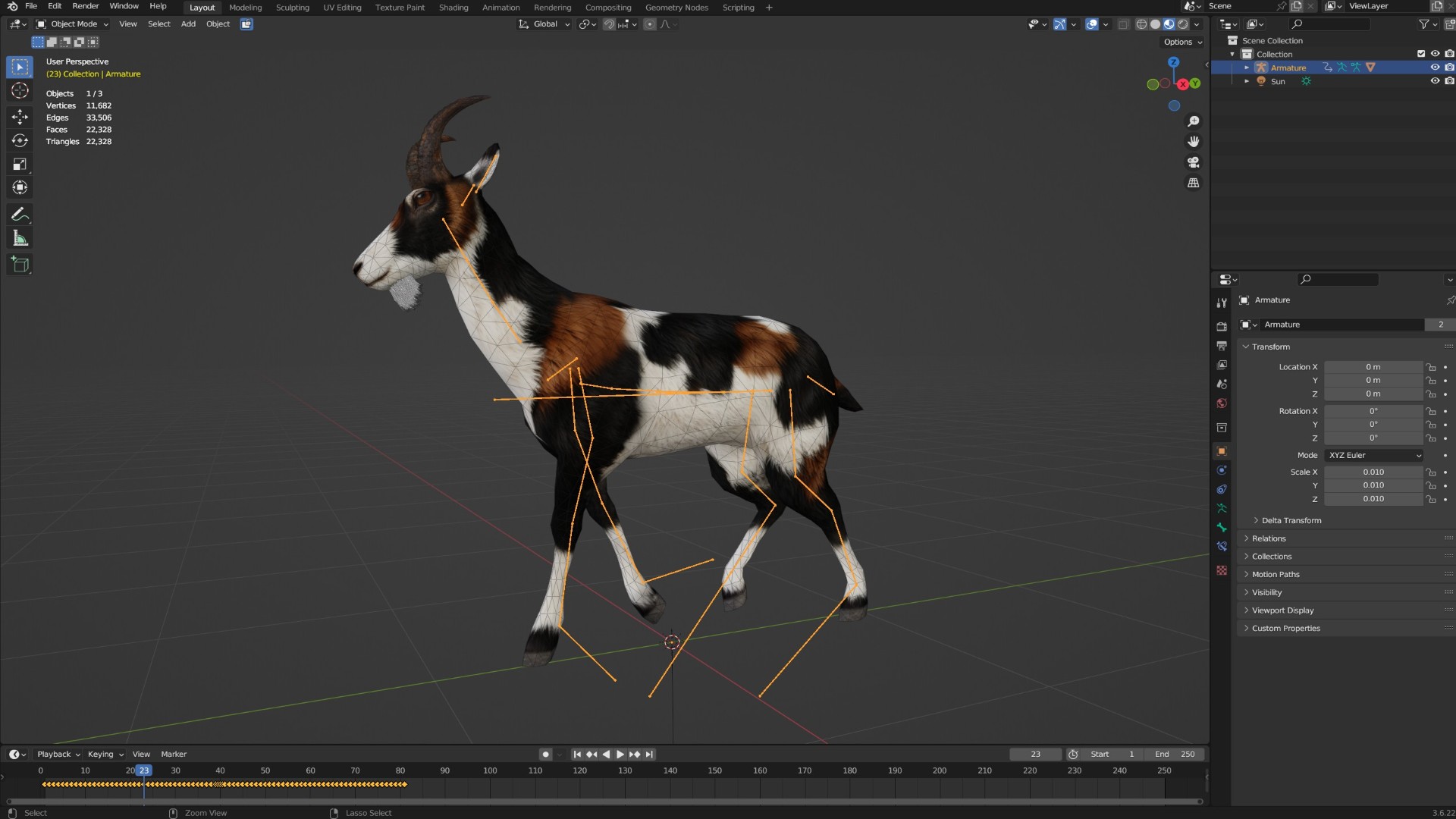Switch to orthographic view grid icon

tap(1193, 183)
